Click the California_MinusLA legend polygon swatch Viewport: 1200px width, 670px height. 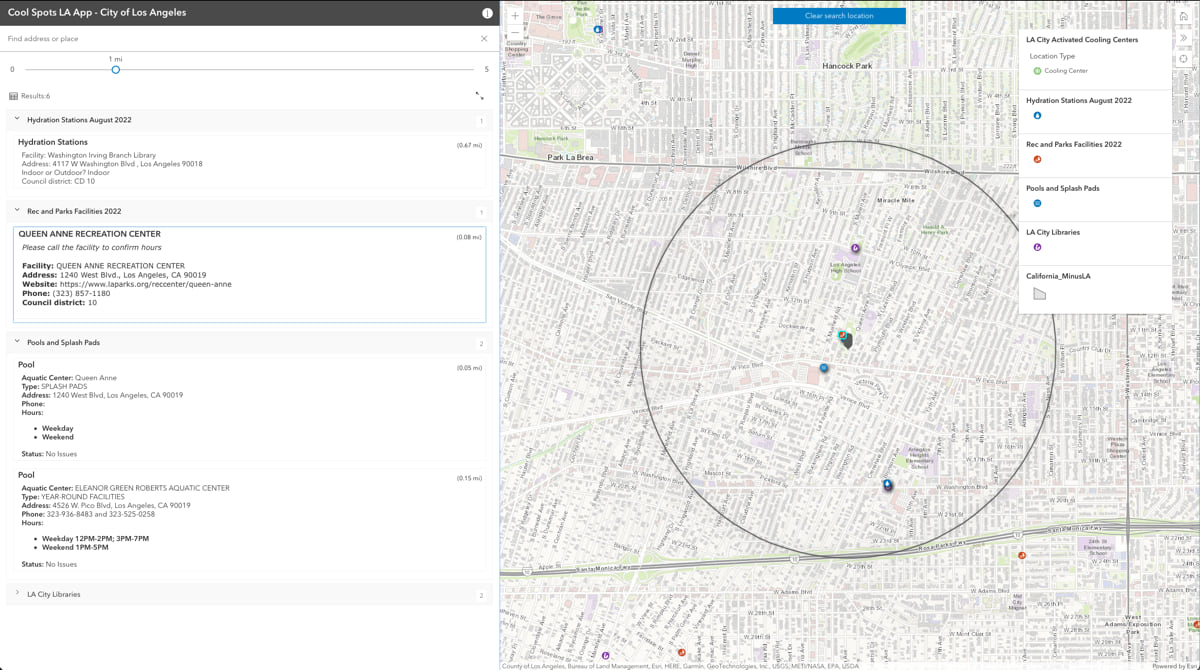[x=1039, y=294]
